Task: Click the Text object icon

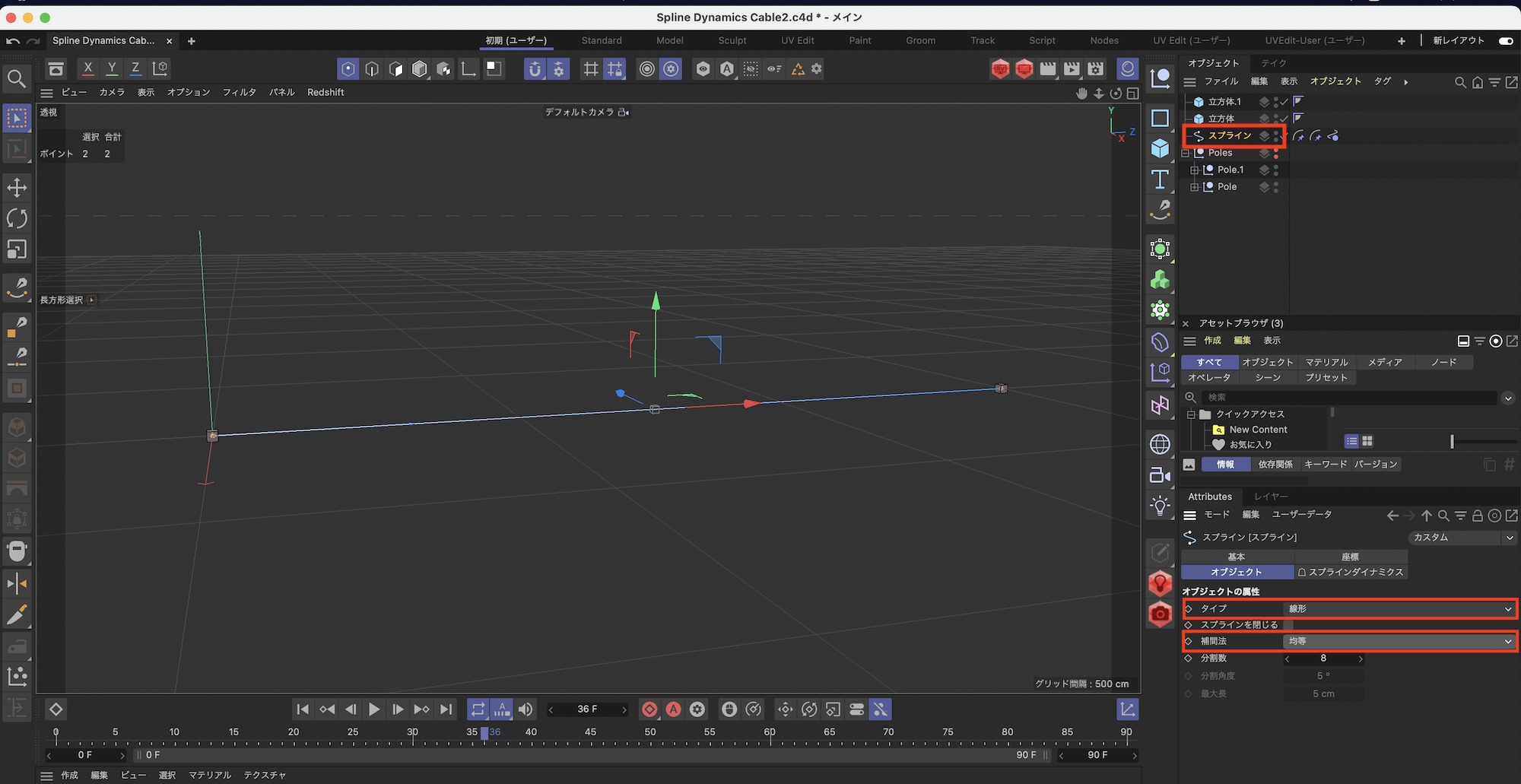Action: click(1160, 179)
